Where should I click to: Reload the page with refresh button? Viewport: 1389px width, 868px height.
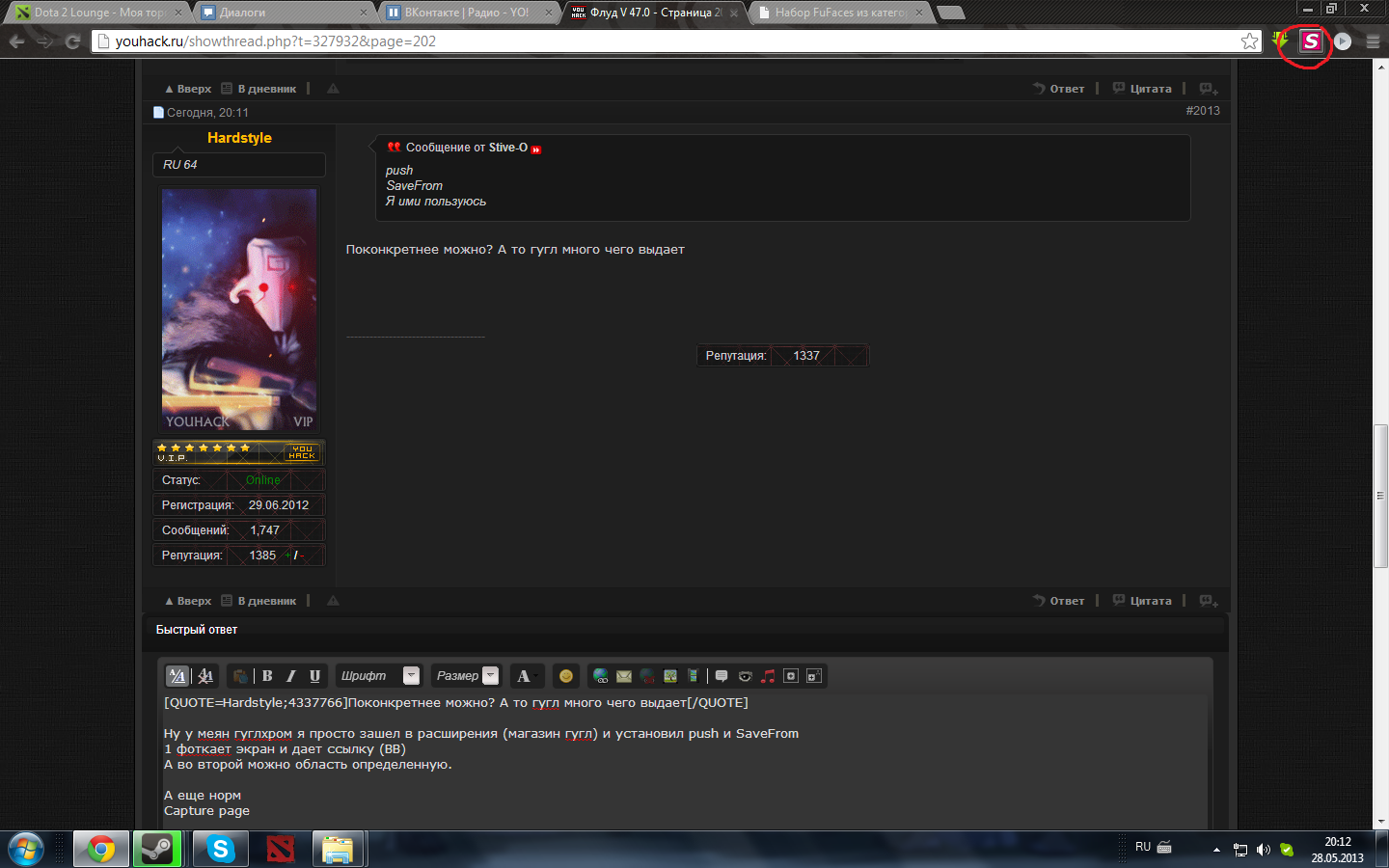[x=72, y=41]
